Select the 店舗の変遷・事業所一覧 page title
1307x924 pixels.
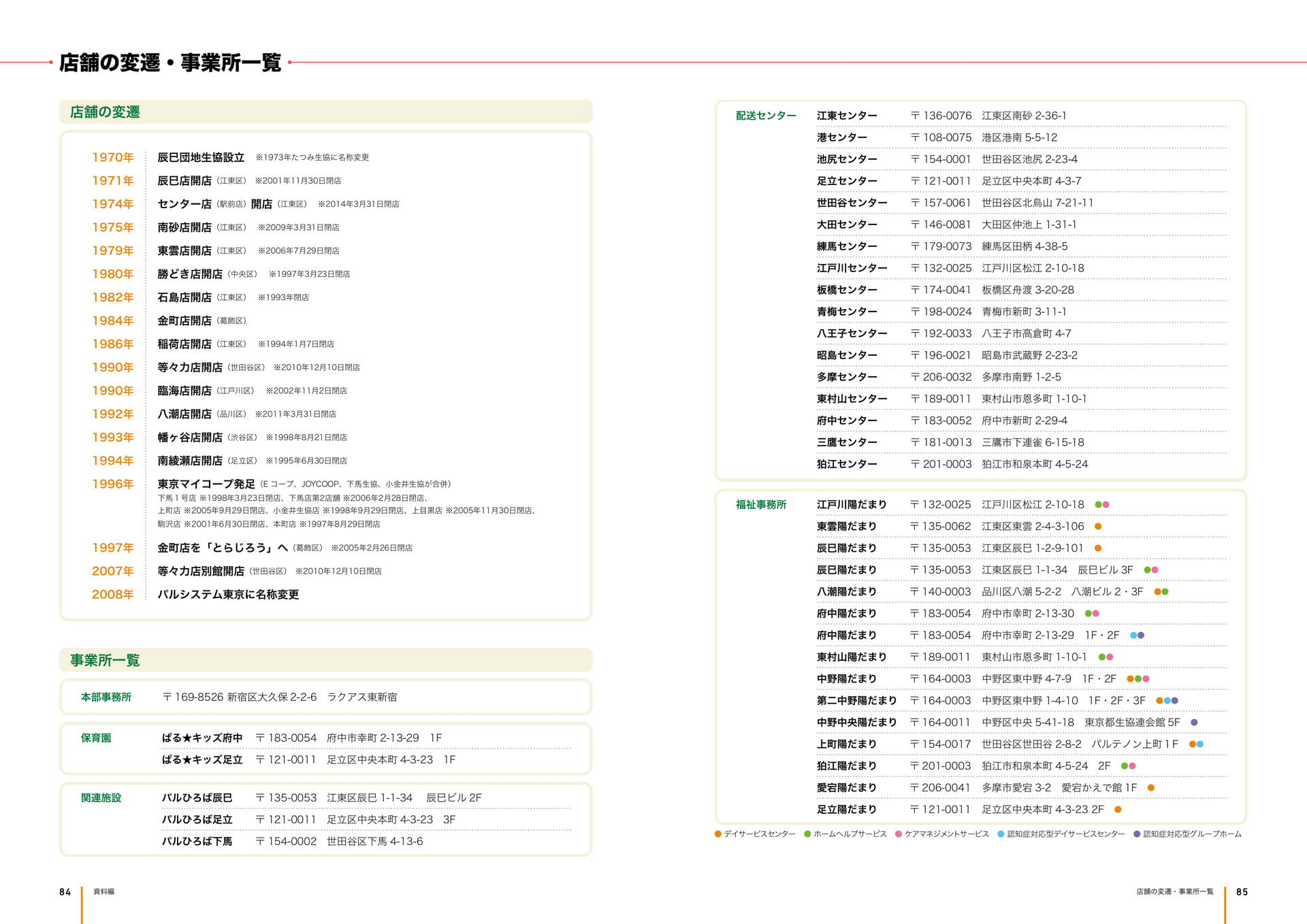tap(170, 62)
